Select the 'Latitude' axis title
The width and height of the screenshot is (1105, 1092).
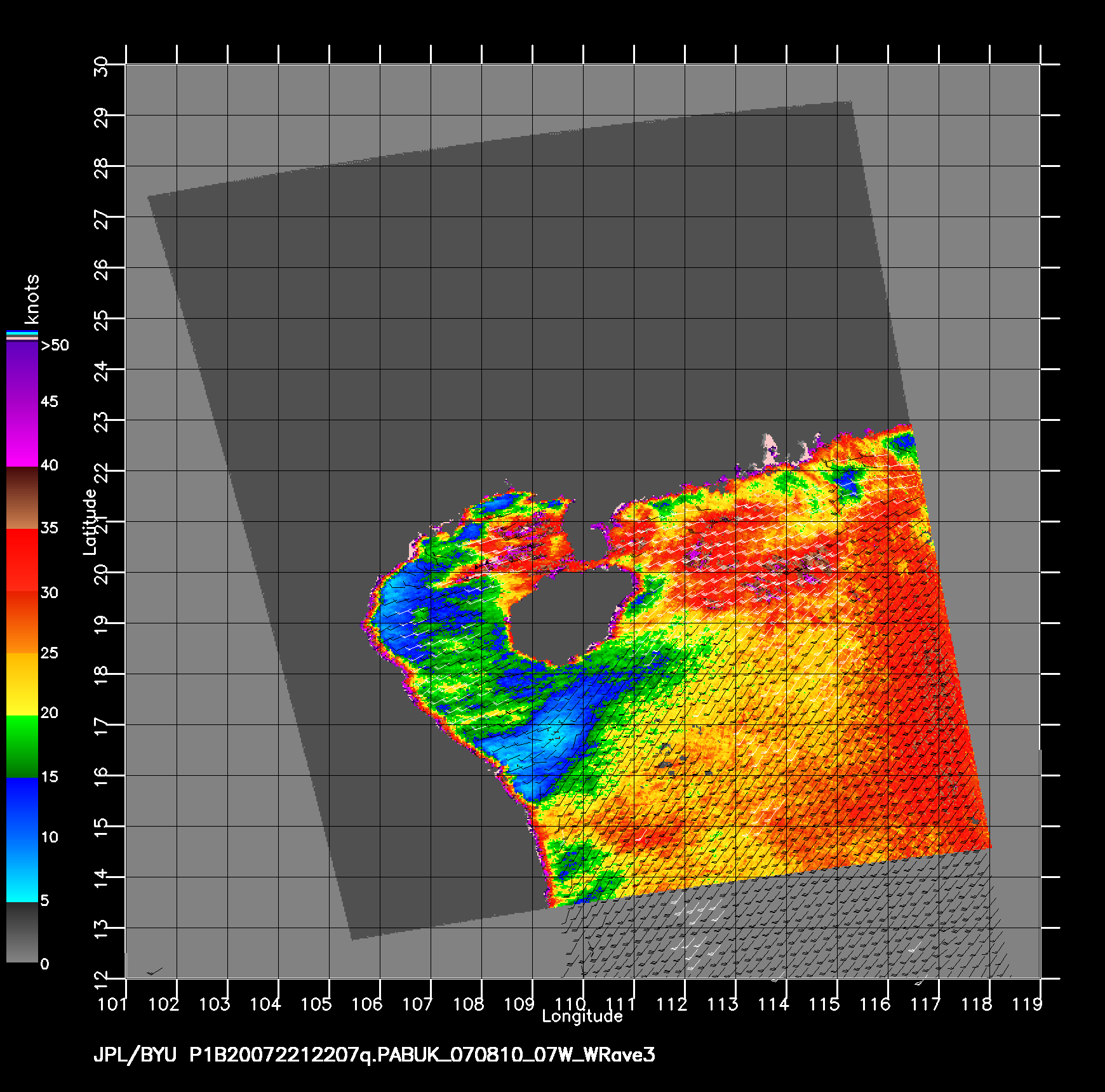coord(90,522)
